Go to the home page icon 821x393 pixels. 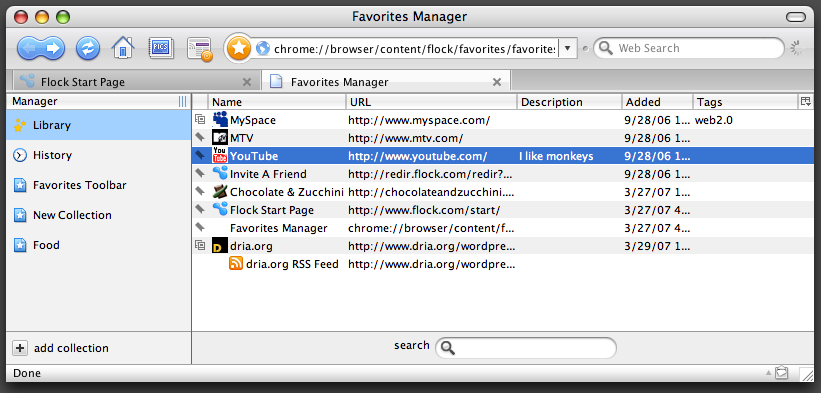point(123,48)
